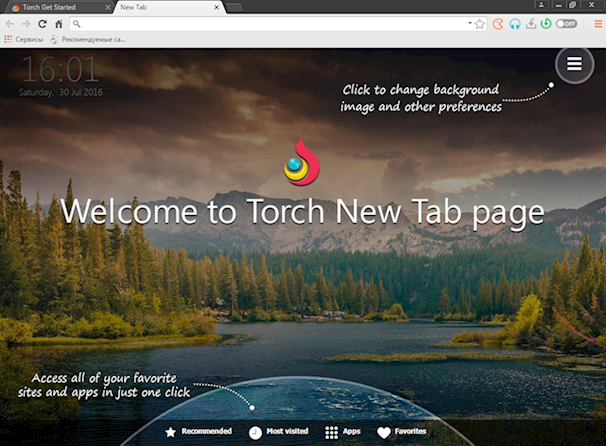
Task: Open the orange browser menu icon
Action: coord(598,24)
